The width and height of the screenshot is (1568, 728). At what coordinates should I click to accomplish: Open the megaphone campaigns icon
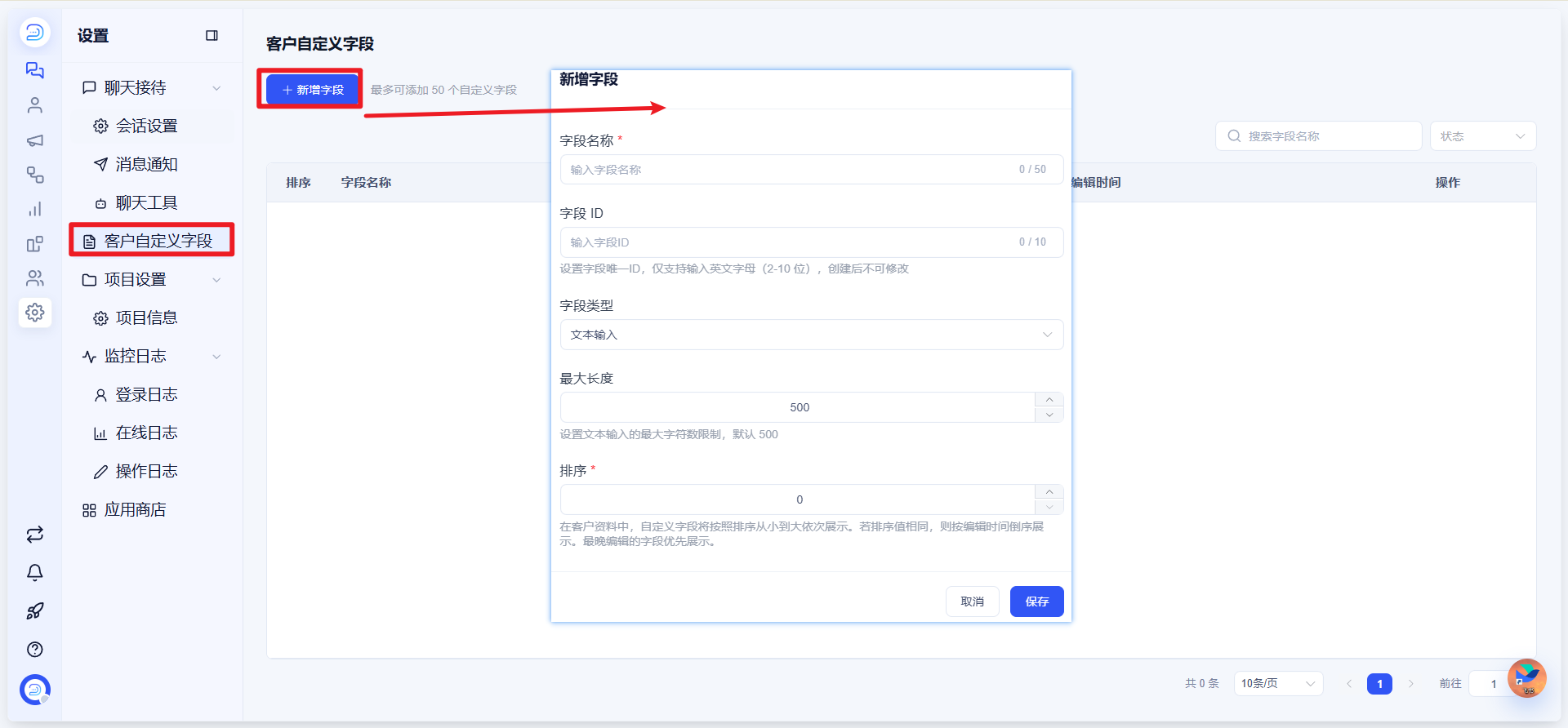pos(34,140)
